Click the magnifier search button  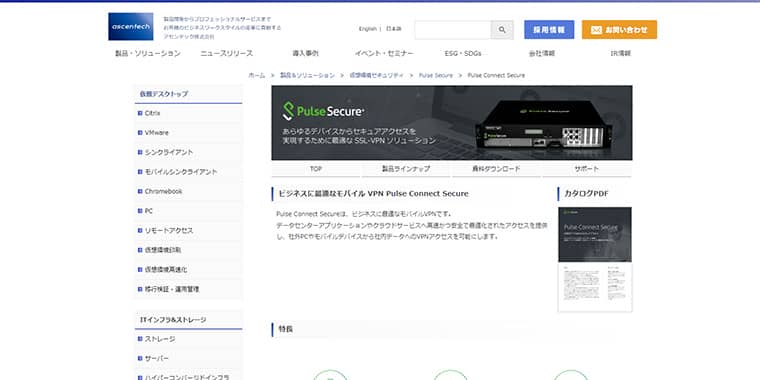pyautogui.click(x=502, y=30)
